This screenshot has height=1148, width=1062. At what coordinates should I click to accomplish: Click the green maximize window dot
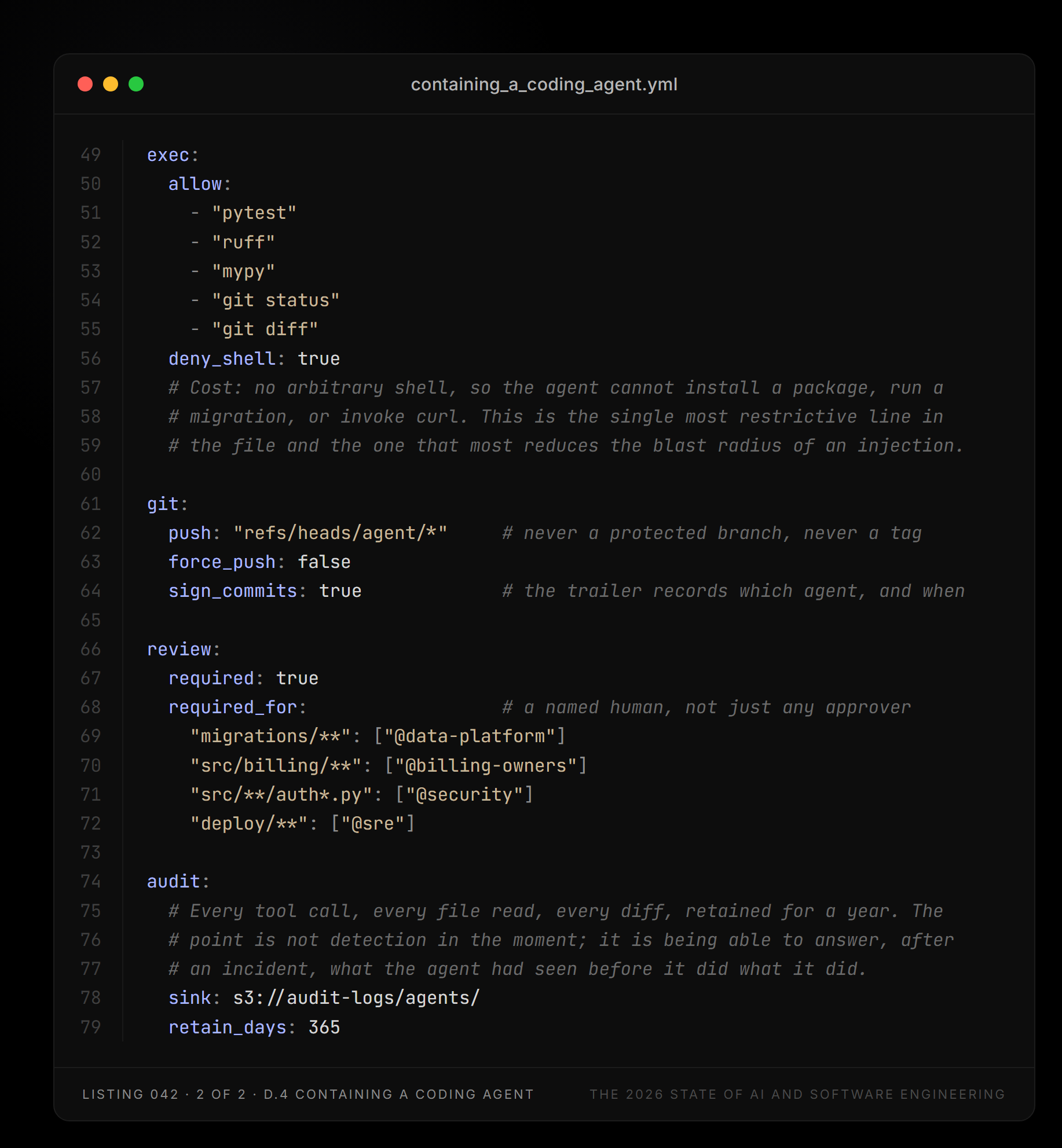coord(136,84)
